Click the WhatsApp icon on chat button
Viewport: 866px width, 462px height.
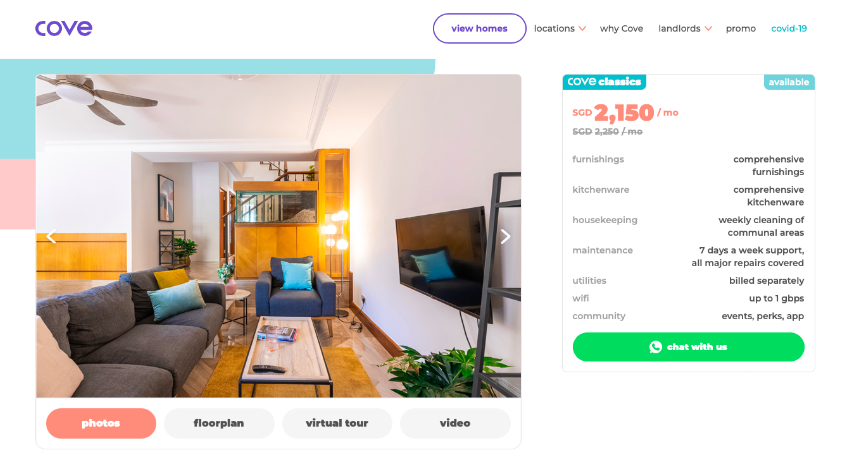pyautogui.click(x=656, y=347)
